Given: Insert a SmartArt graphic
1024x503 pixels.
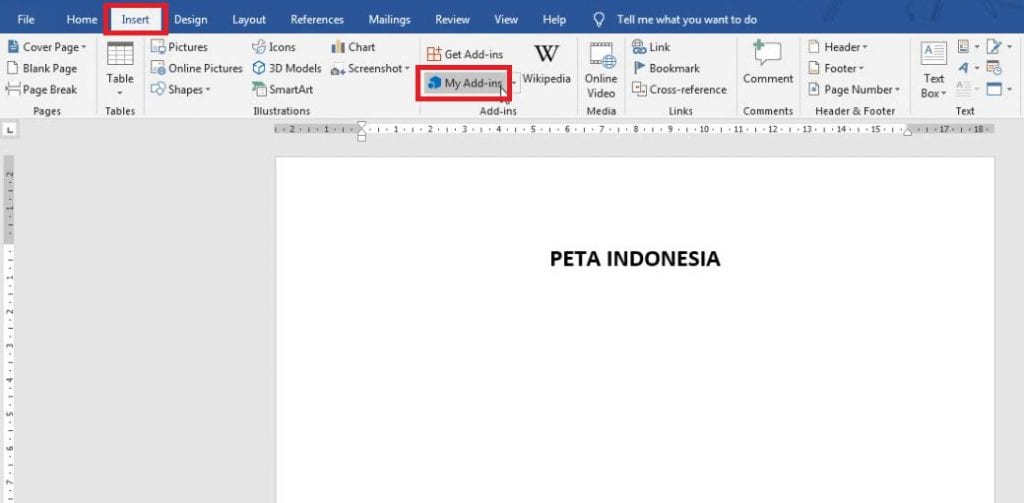Looking at the screenshot, I should click(x=283, y=89).
